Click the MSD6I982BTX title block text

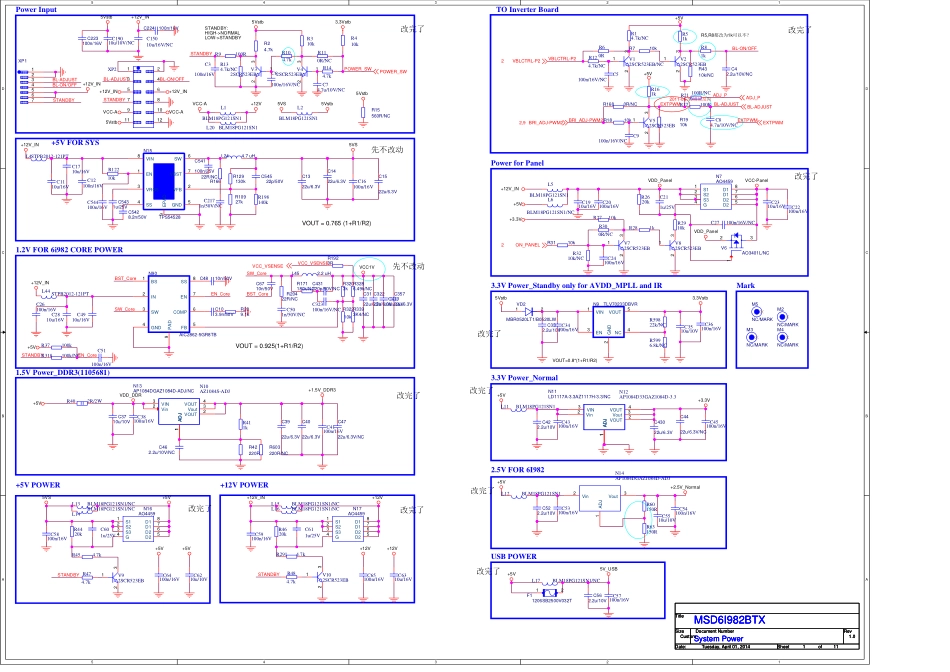pos(729,619)
